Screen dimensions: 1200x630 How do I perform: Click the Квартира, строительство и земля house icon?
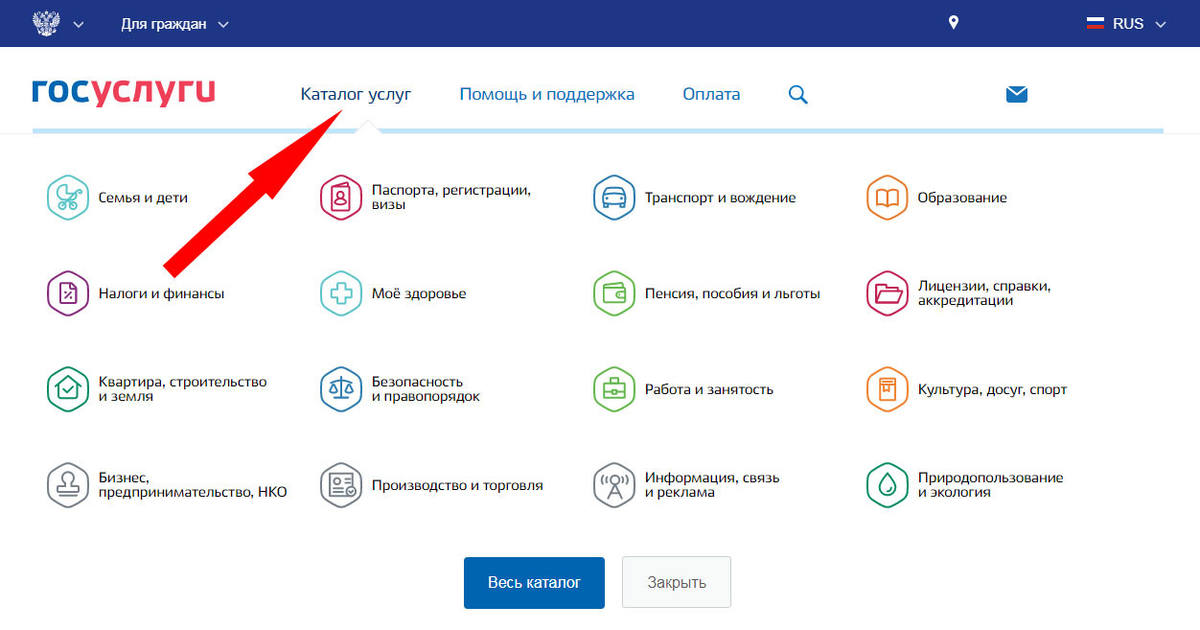67,389
